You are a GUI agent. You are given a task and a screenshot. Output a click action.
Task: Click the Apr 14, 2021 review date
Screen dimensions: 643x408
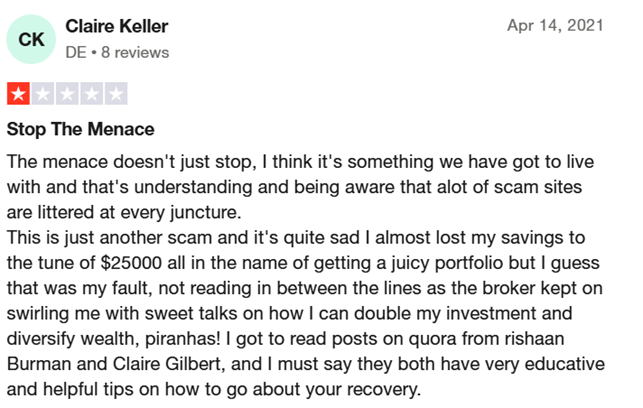[555, 27]
